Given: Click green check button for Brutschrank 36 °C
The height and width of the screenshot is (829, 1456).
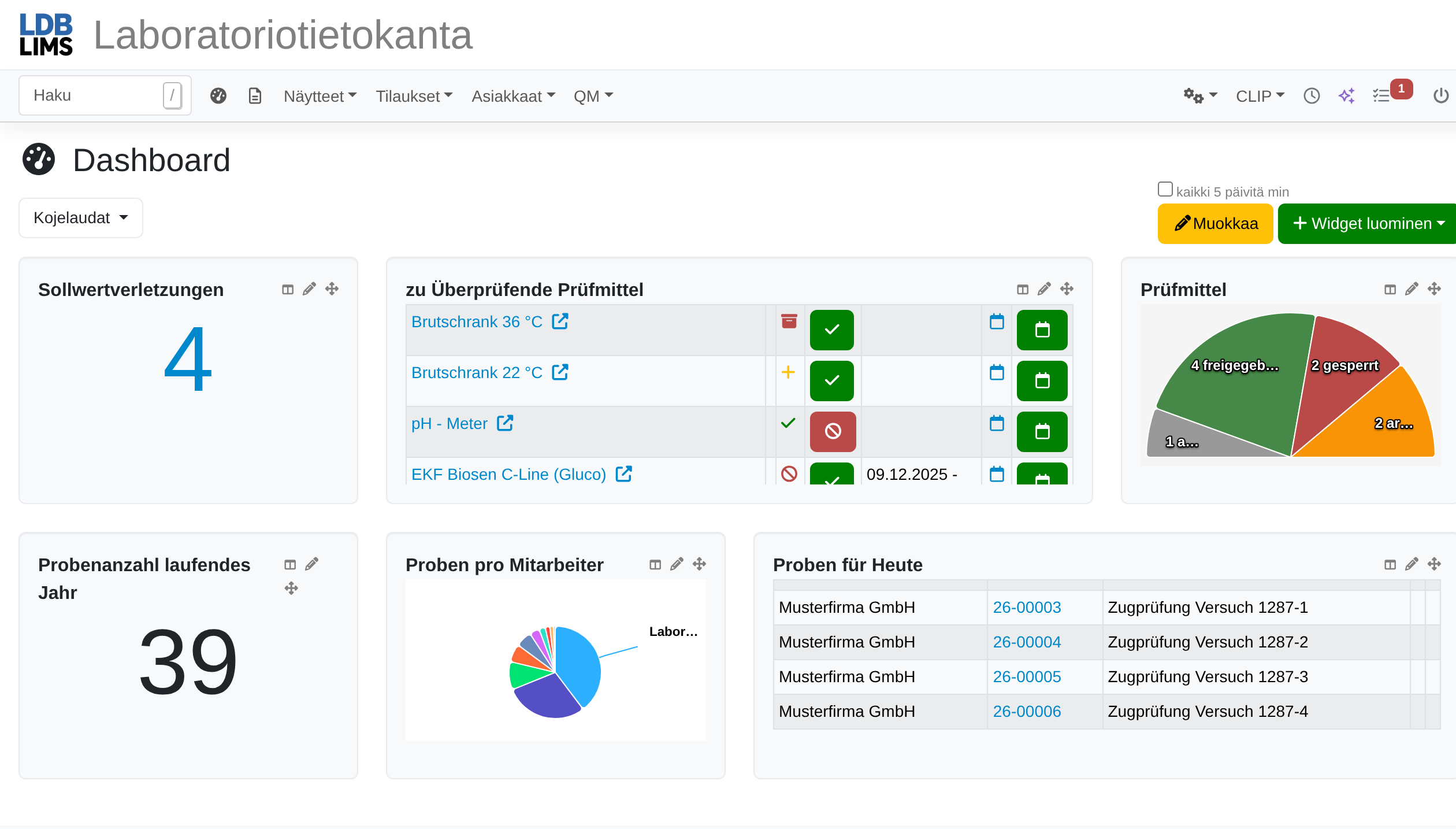Looking at the screenshot, I should 832,330.
